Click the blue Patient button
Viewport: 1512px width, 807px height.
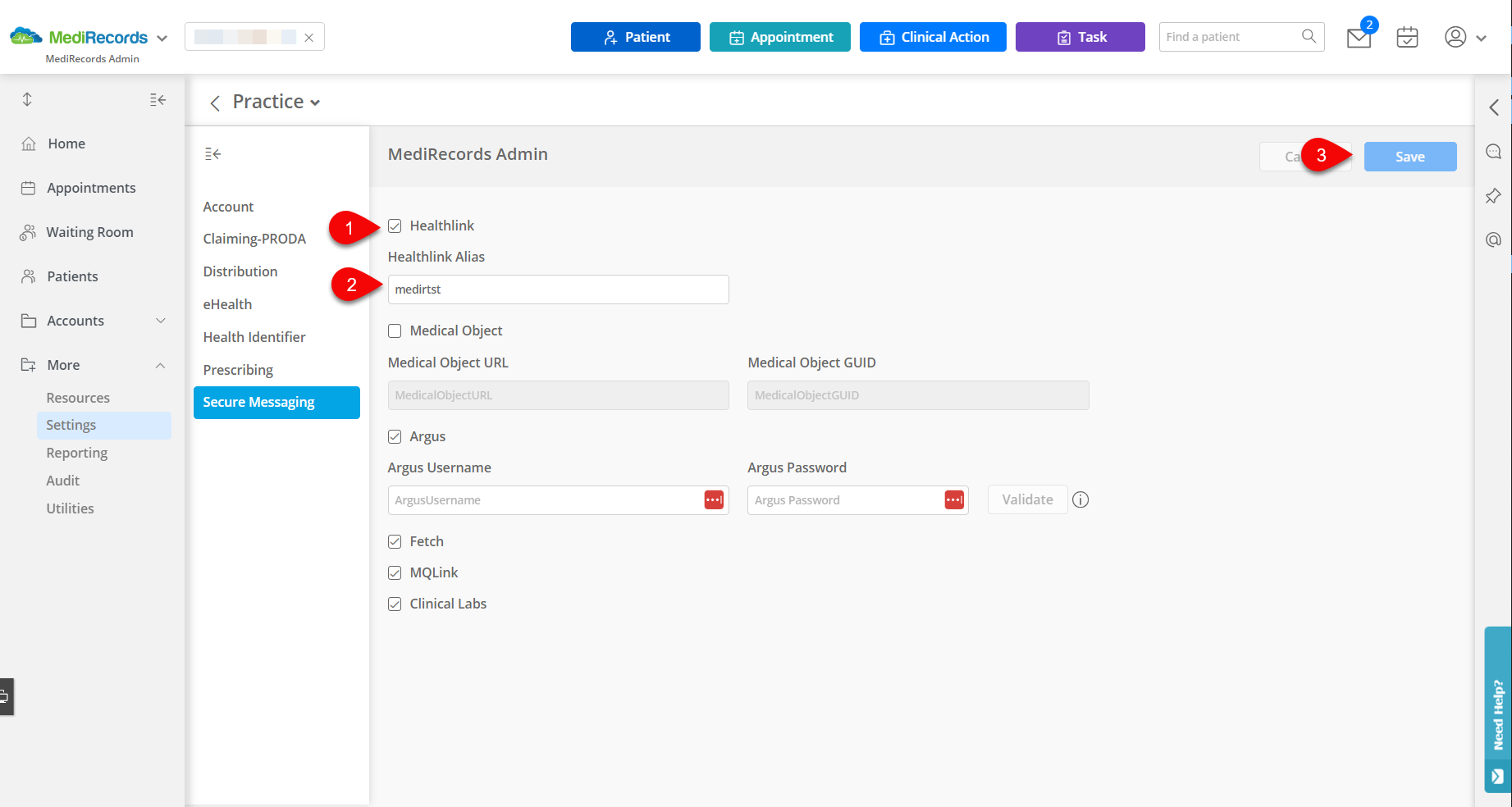pyautogui.click(x=636, y=37)
